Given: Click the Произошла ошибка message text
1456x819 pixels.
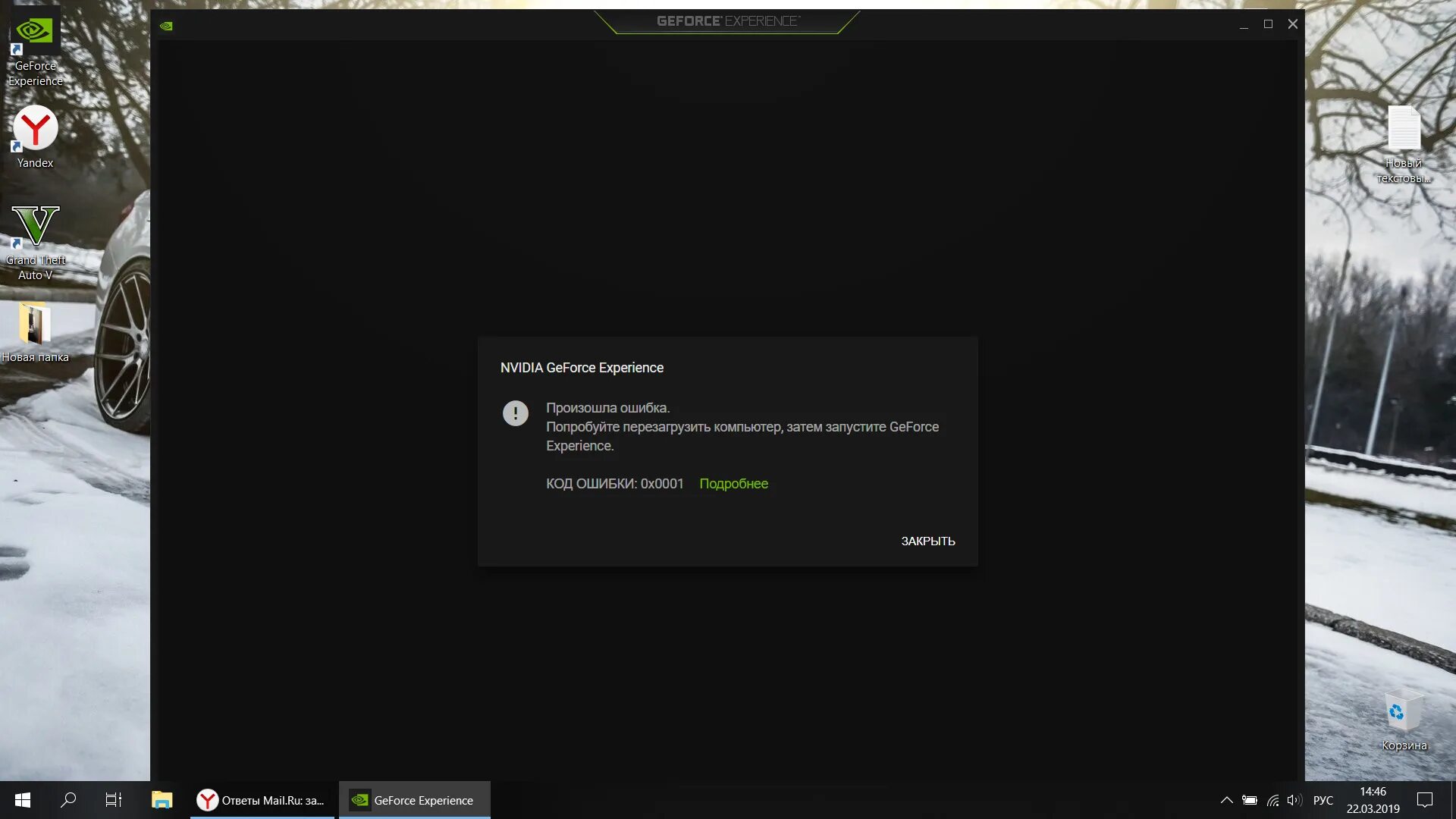Looking at the screenshot, I should click(x=608, y=408).
